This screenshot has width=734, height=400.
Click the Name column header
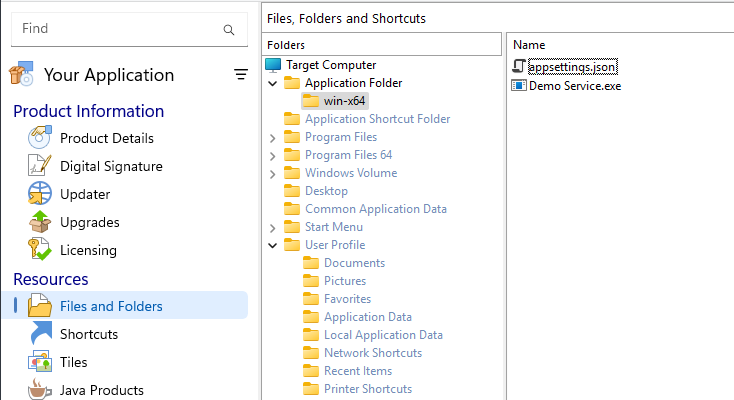pyautogui.click(x=528, y=45)
